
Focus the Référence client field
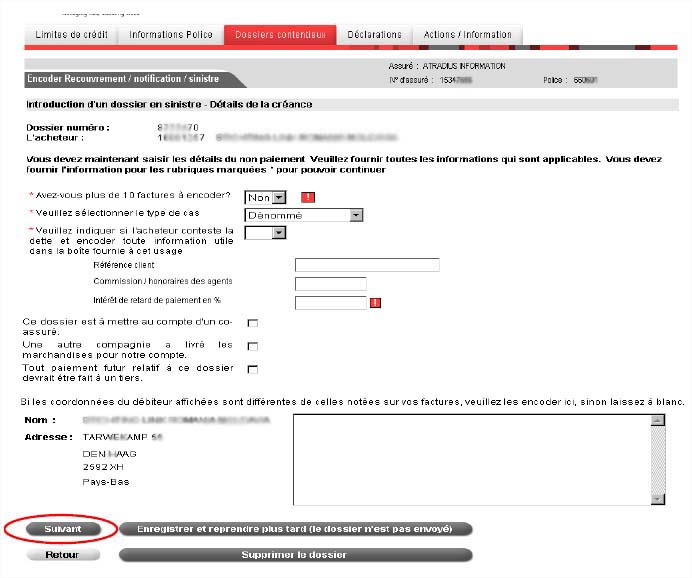tap(367, 265)
